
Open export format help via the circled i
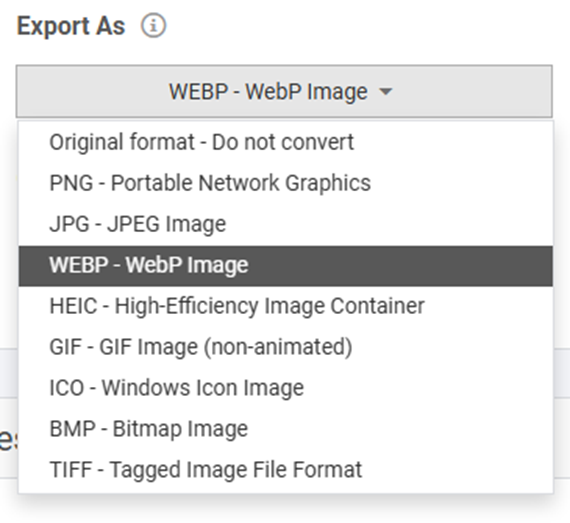coord(153,26)
